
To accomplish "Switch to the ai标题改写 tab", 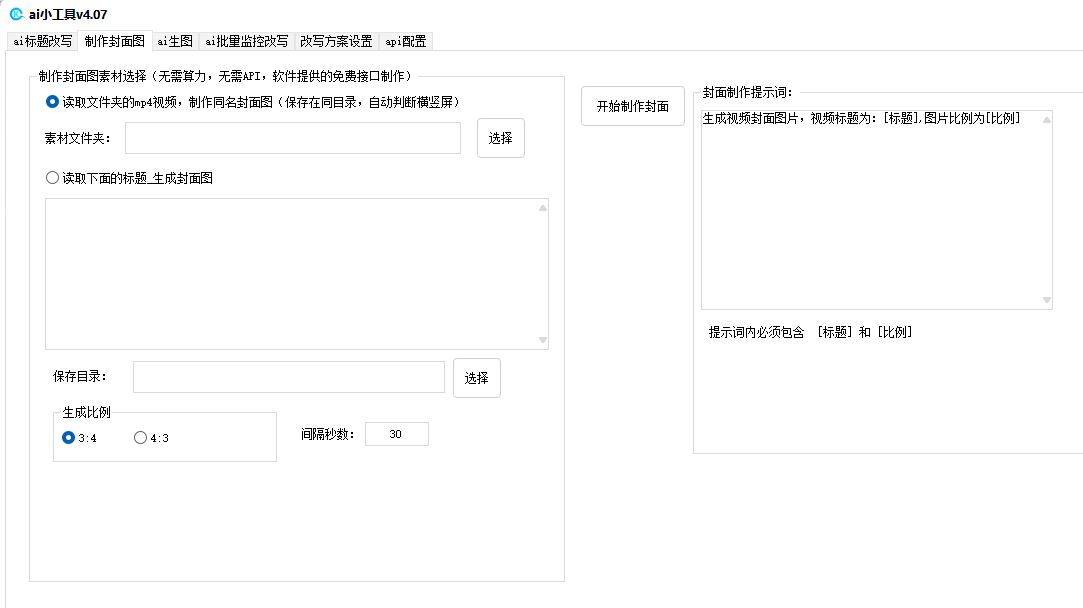I will click(x=42, y=41).
